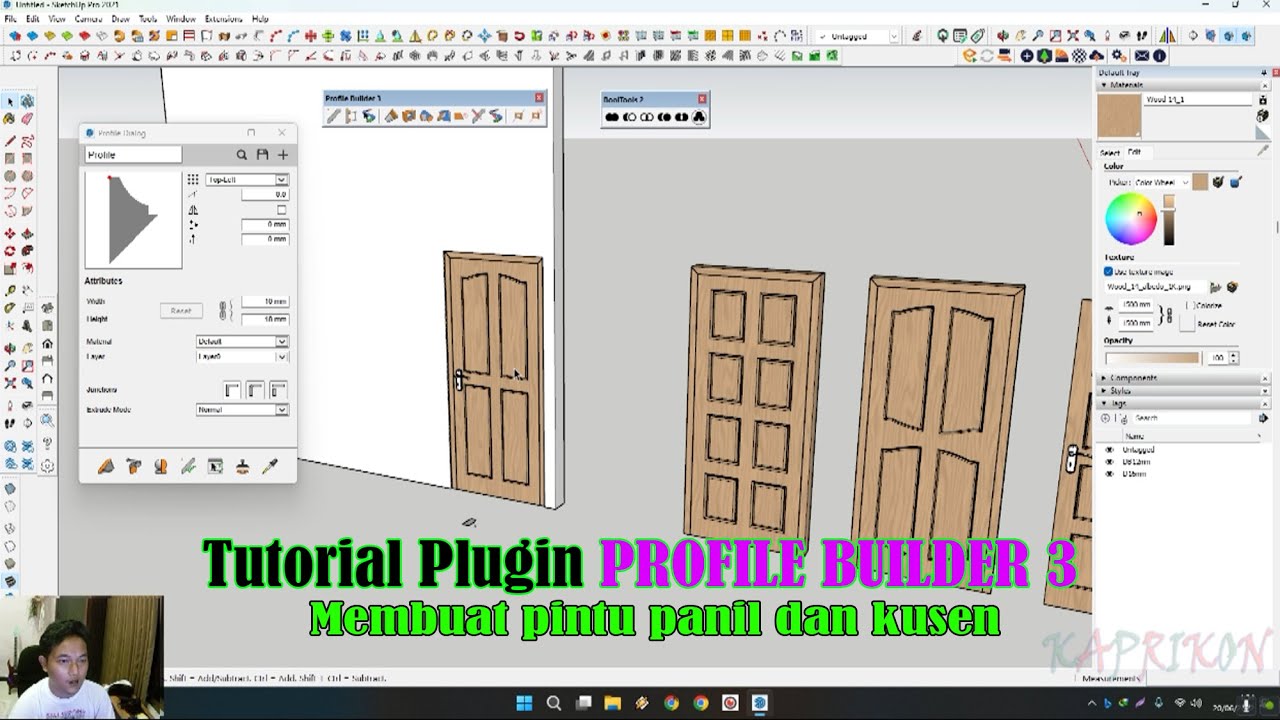
Task: Click the profile shape preview thumbnail
Action: pyautogui.click(x=133, y=220)
